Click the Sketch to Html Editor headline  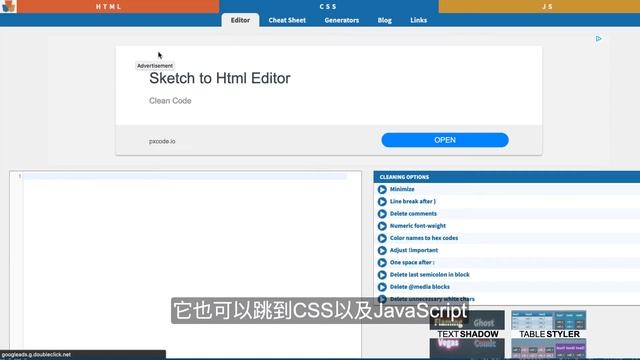220,78
